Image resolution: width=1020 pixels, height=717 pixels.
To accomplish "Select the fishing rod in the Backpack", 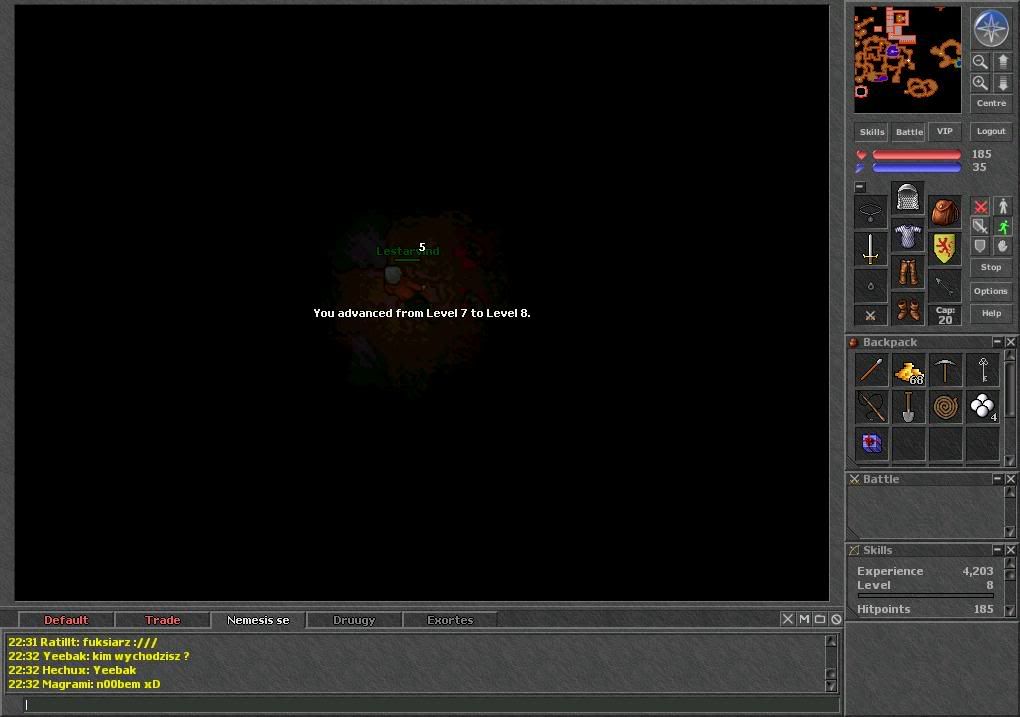I will [x=871, y=407].
